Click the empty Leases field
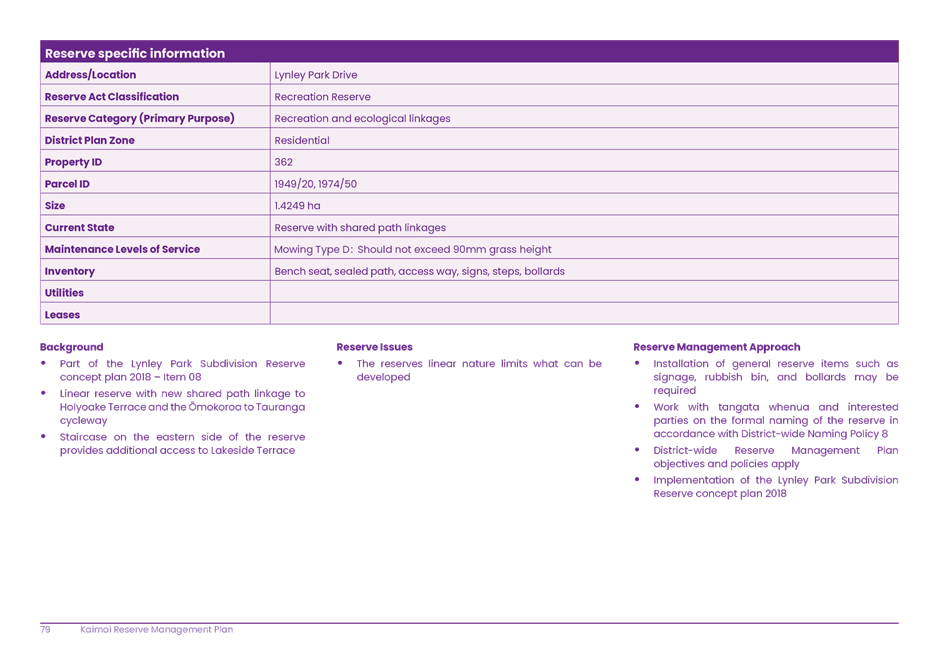 pos(585,314)
